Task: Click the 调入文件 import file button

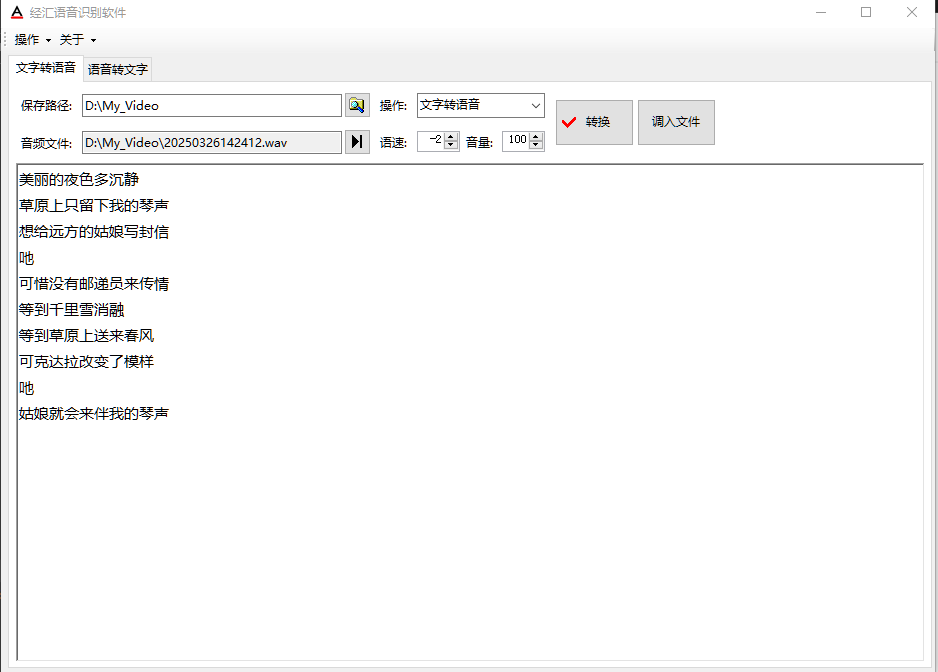Action: point(676,122)
